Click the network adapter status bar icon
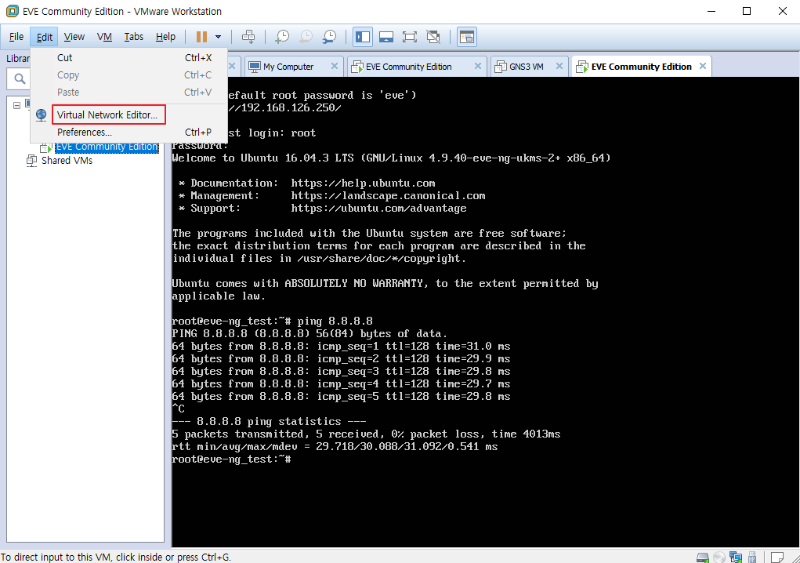 point(735,556)
